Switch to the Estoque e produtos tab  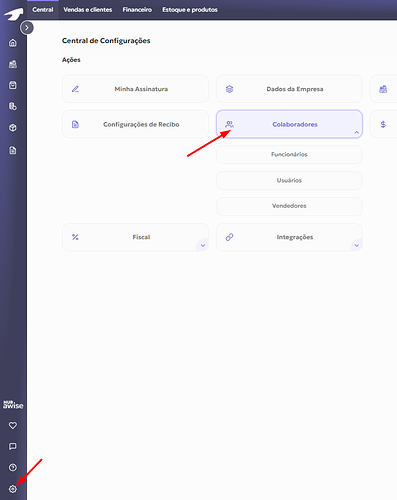click(x=190, y=10)
